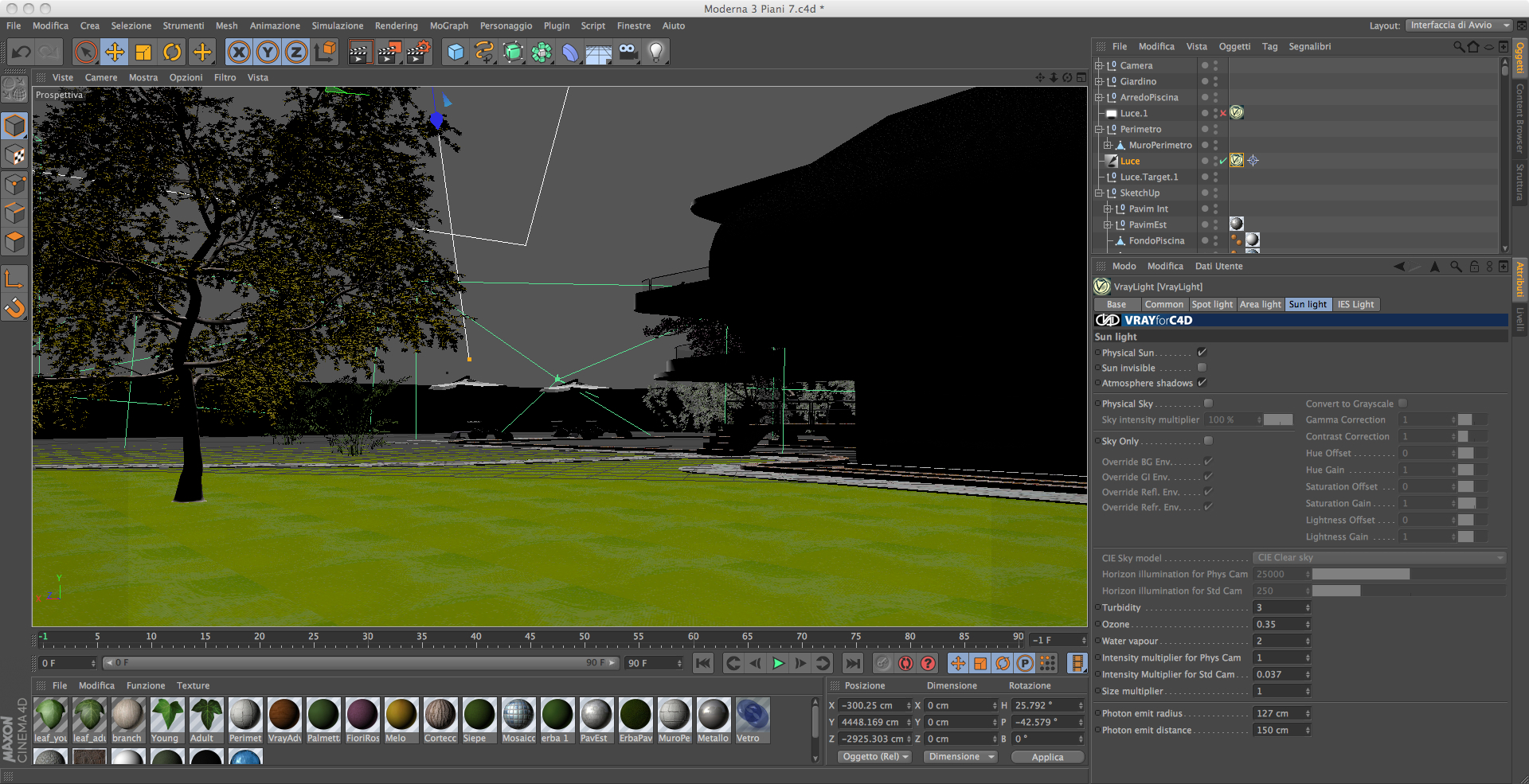Open the Dimensione dropdown in coordinates panel

[961, 757]
